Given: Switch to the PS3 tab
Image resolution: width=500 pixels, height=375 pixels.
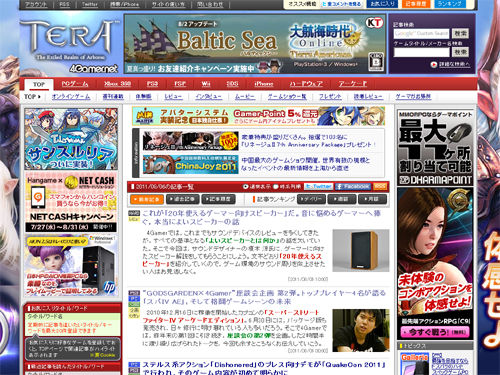Looking at the screenshot, I should pyautogui.click(x=152, y=84).
